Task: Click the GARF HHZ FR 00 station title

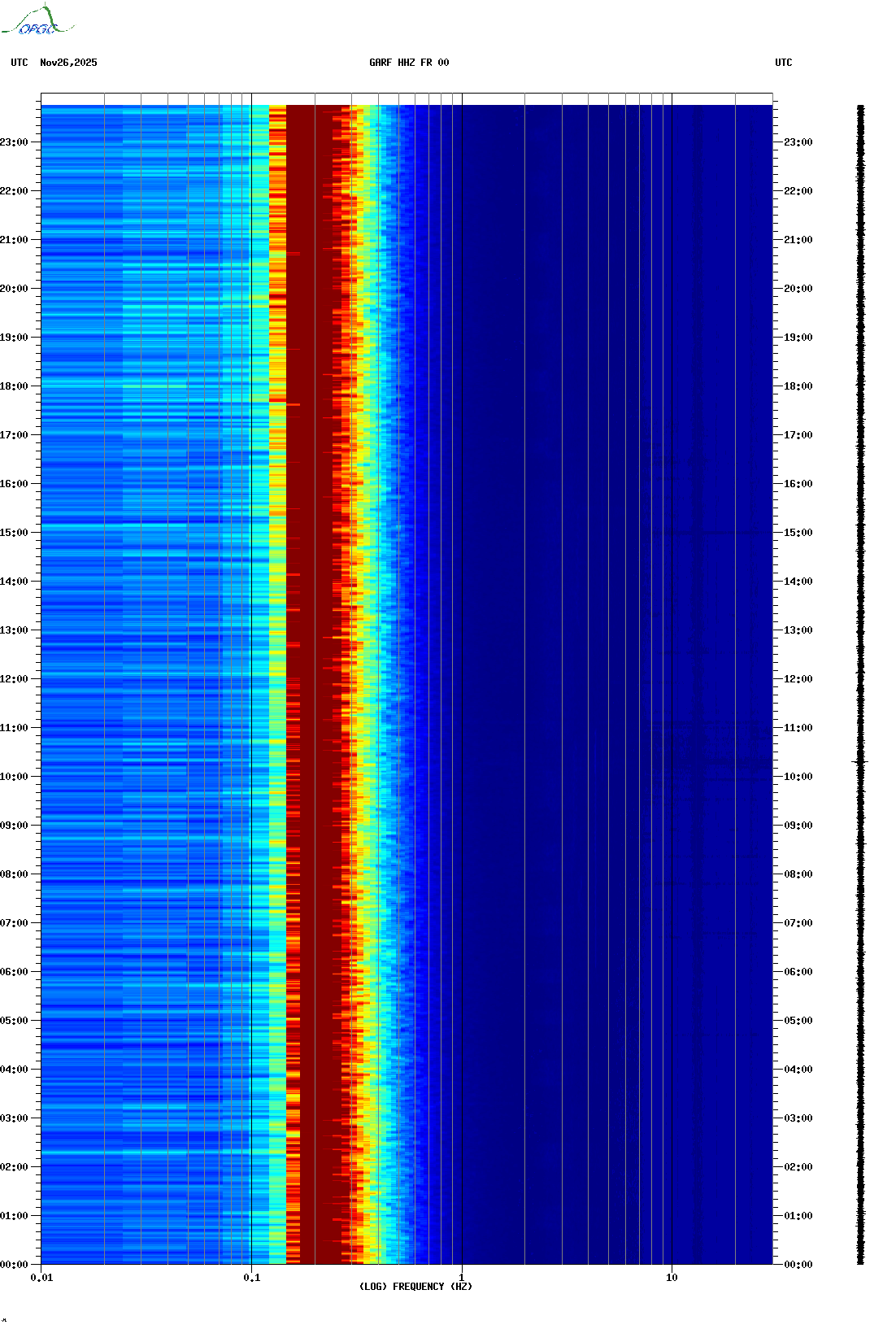Action: click(x=408, y=63)
